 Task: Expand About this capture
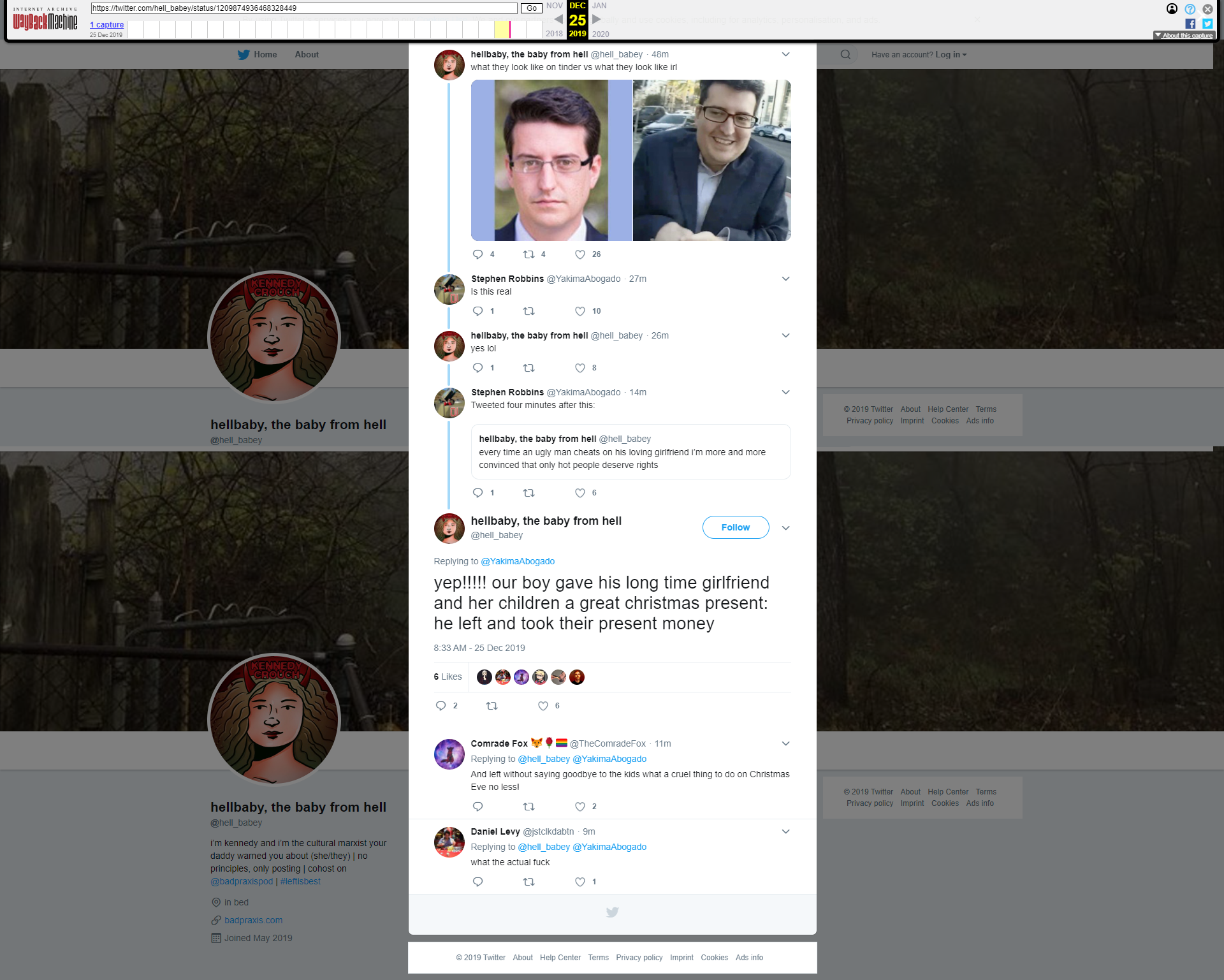coord(1184,36)
